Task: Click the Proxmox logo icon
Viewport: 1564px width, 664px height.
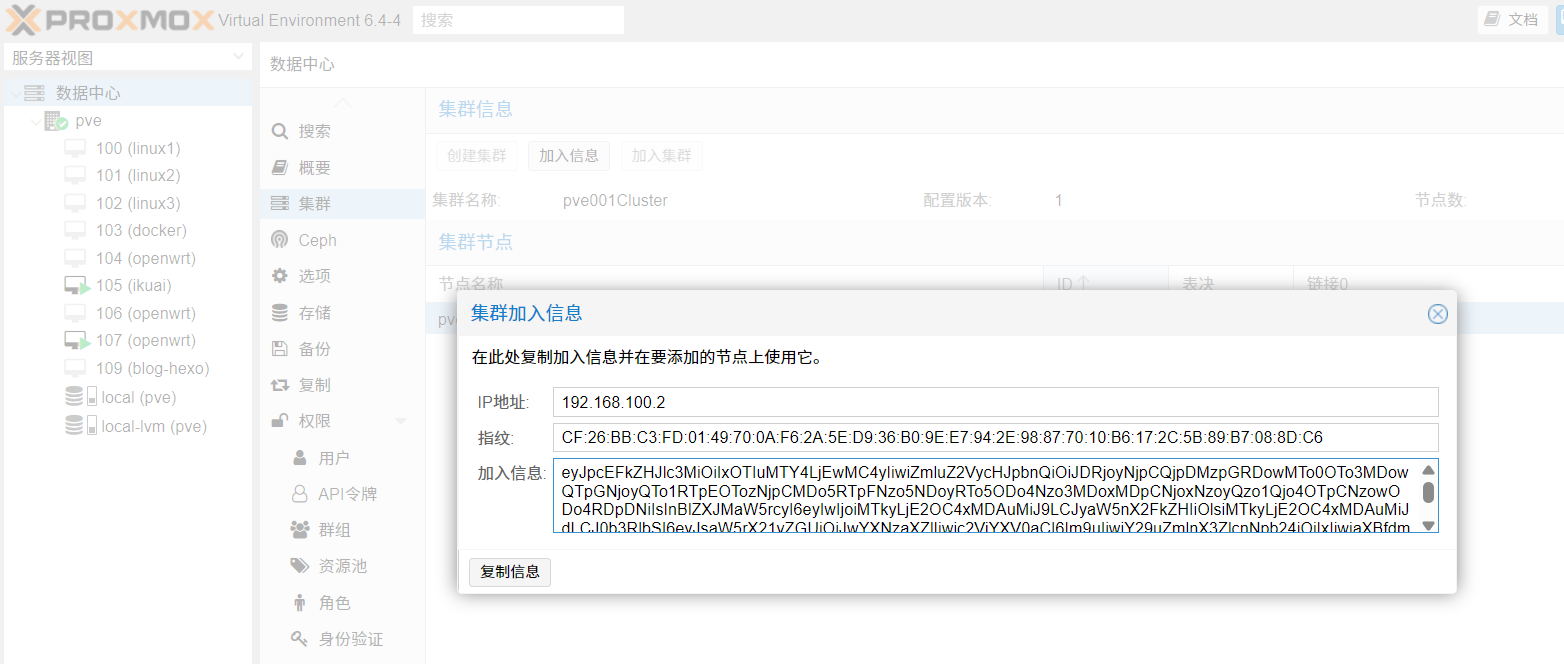Action: (28, 20)
